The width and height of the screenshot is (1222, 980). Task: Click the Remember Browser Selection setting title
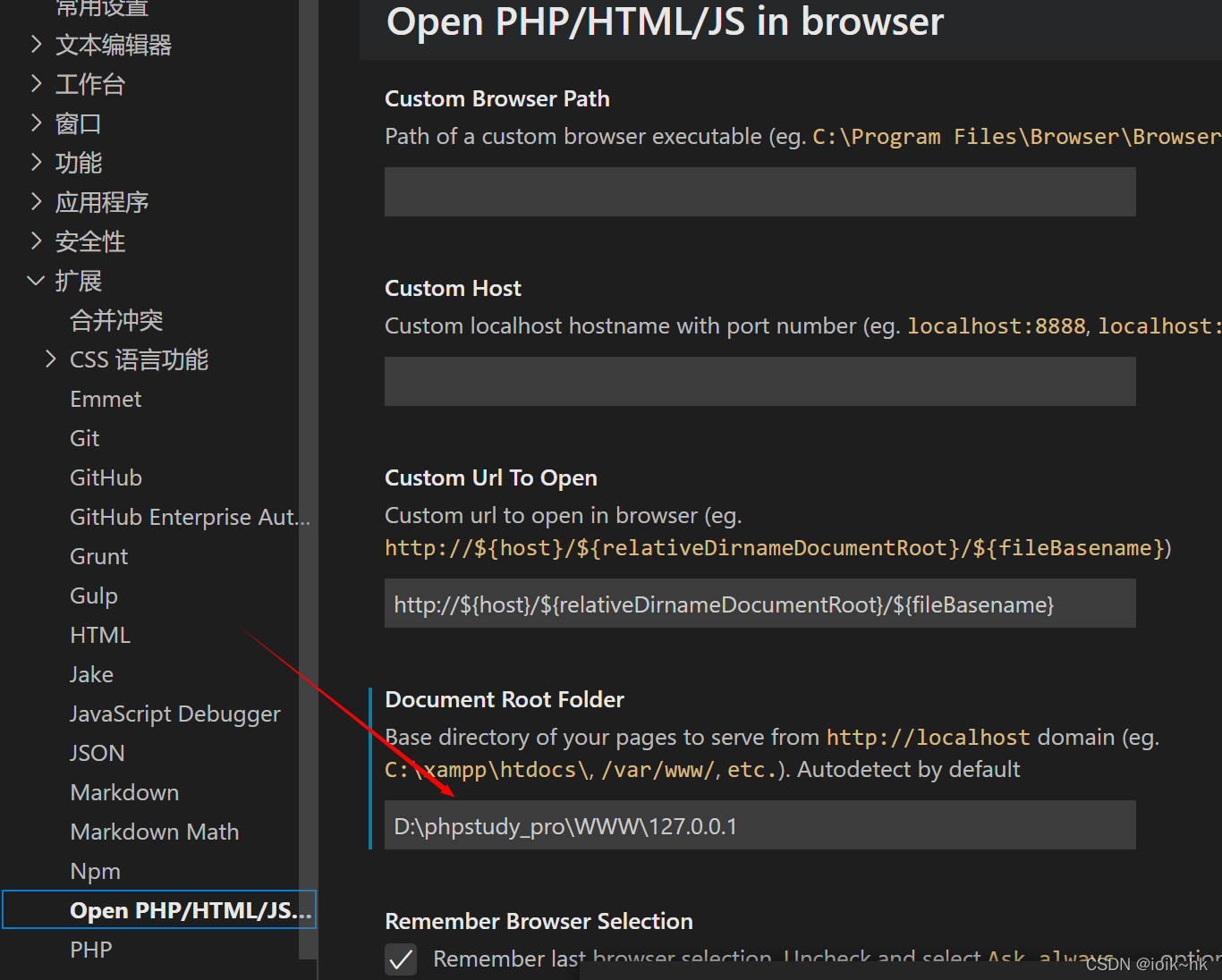pos(539,921)
